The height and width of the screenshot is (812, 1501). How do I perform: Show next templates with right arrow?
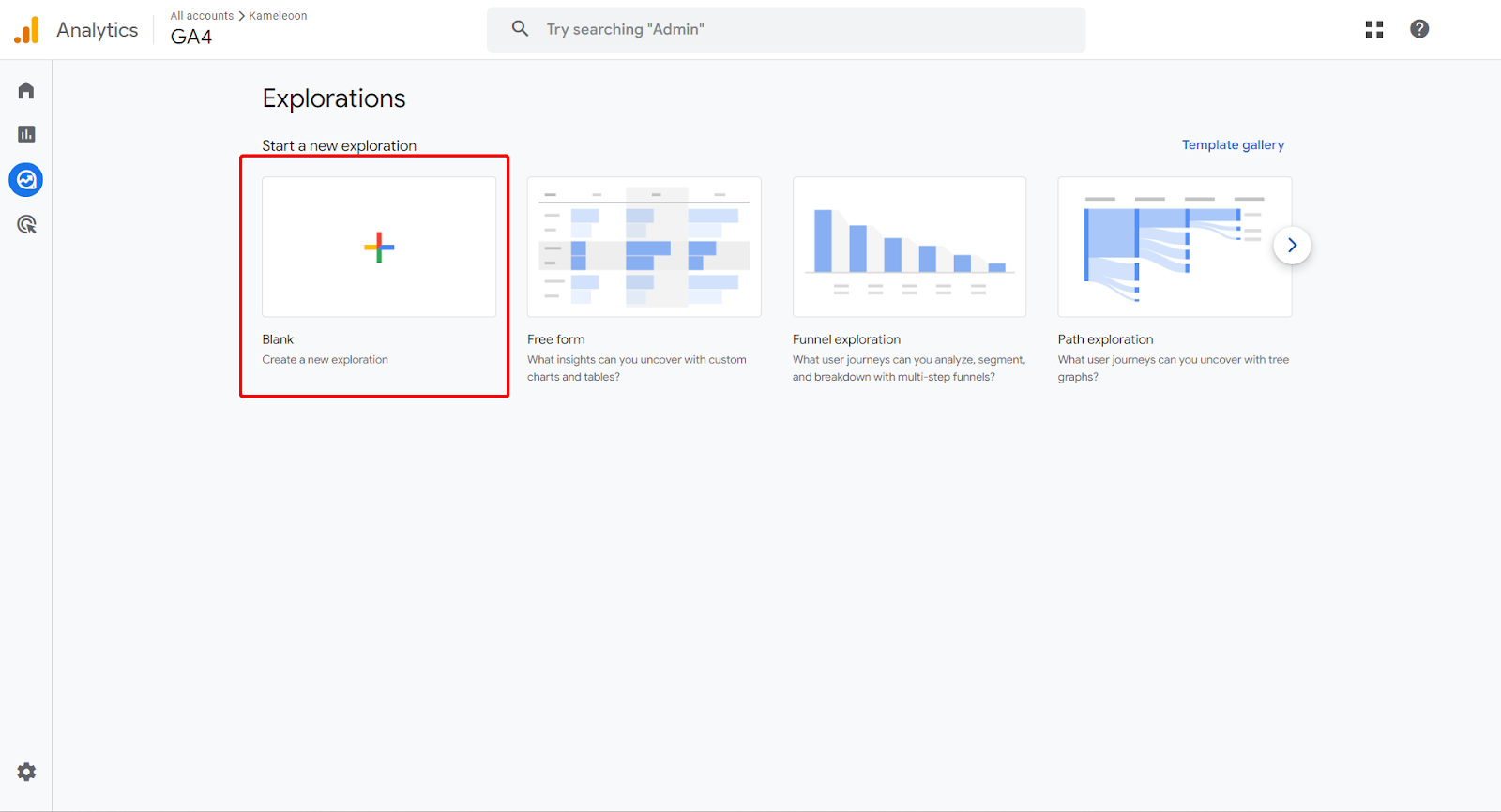click(1292, 246)
